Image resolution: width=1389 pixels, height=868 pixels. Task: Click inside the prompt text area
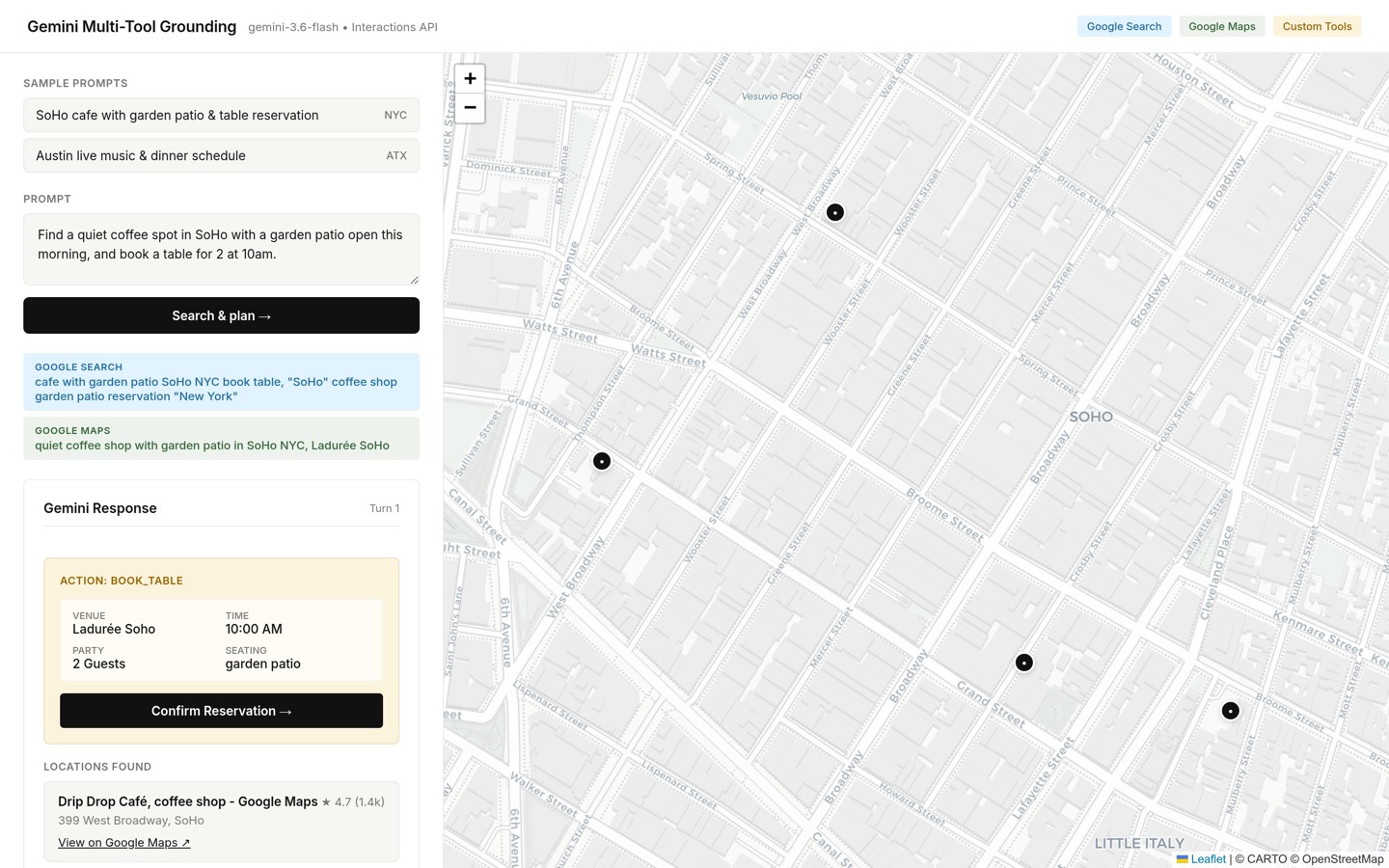coord(221,249)
